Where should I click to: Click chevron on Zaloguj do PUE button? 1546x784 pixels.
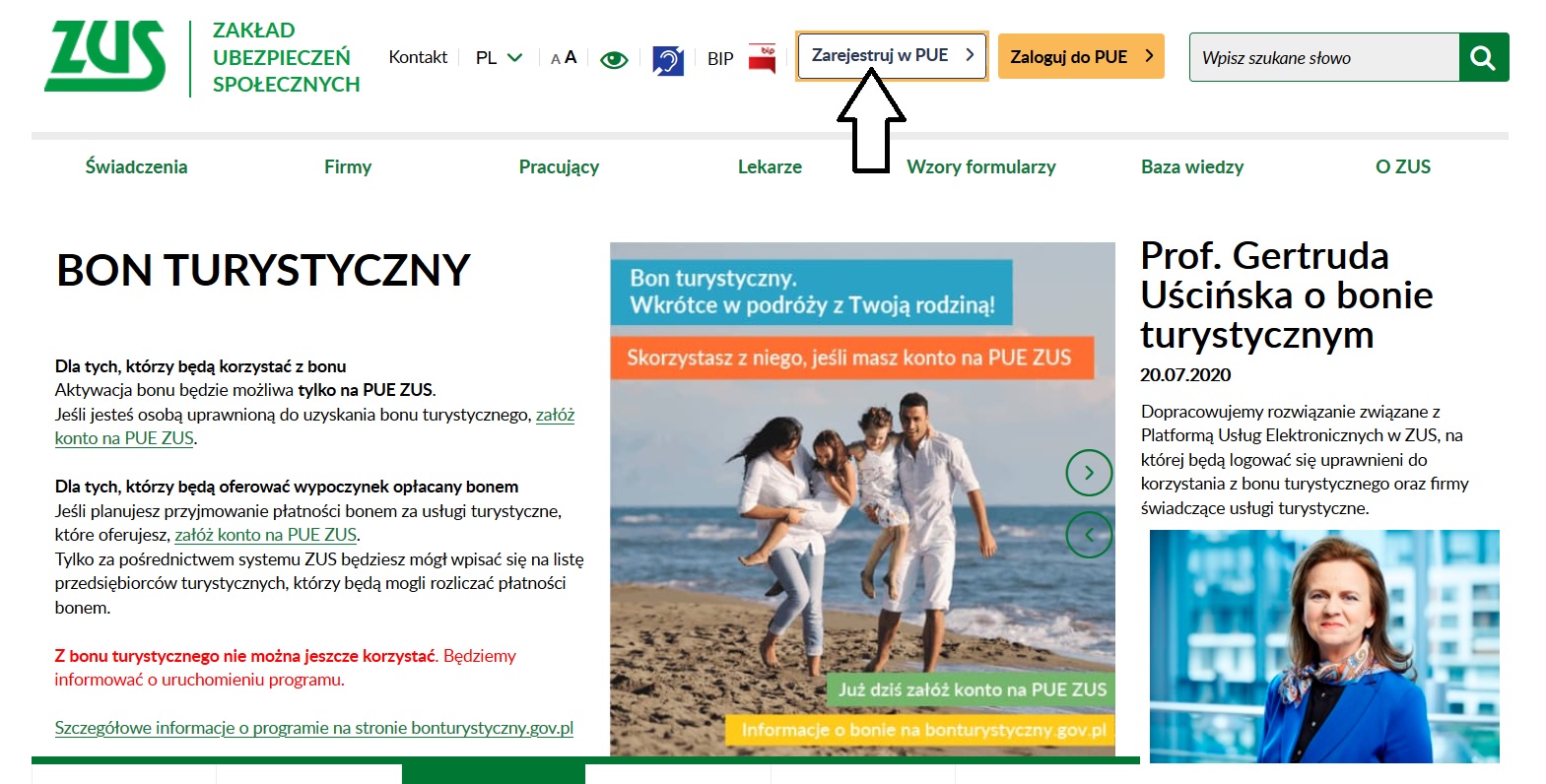point(1149,56)
